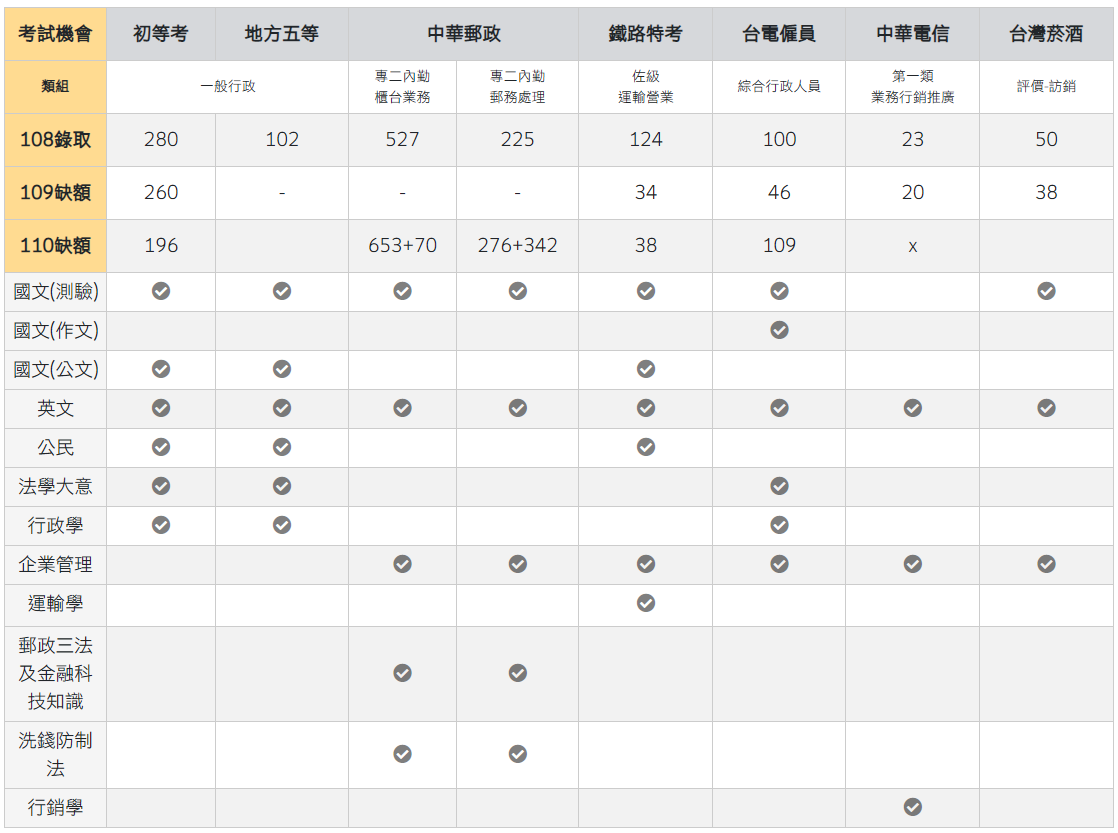
Task: Click the checkmark for 國文(測驗) under 初等考
Action: tap(161, 291)
